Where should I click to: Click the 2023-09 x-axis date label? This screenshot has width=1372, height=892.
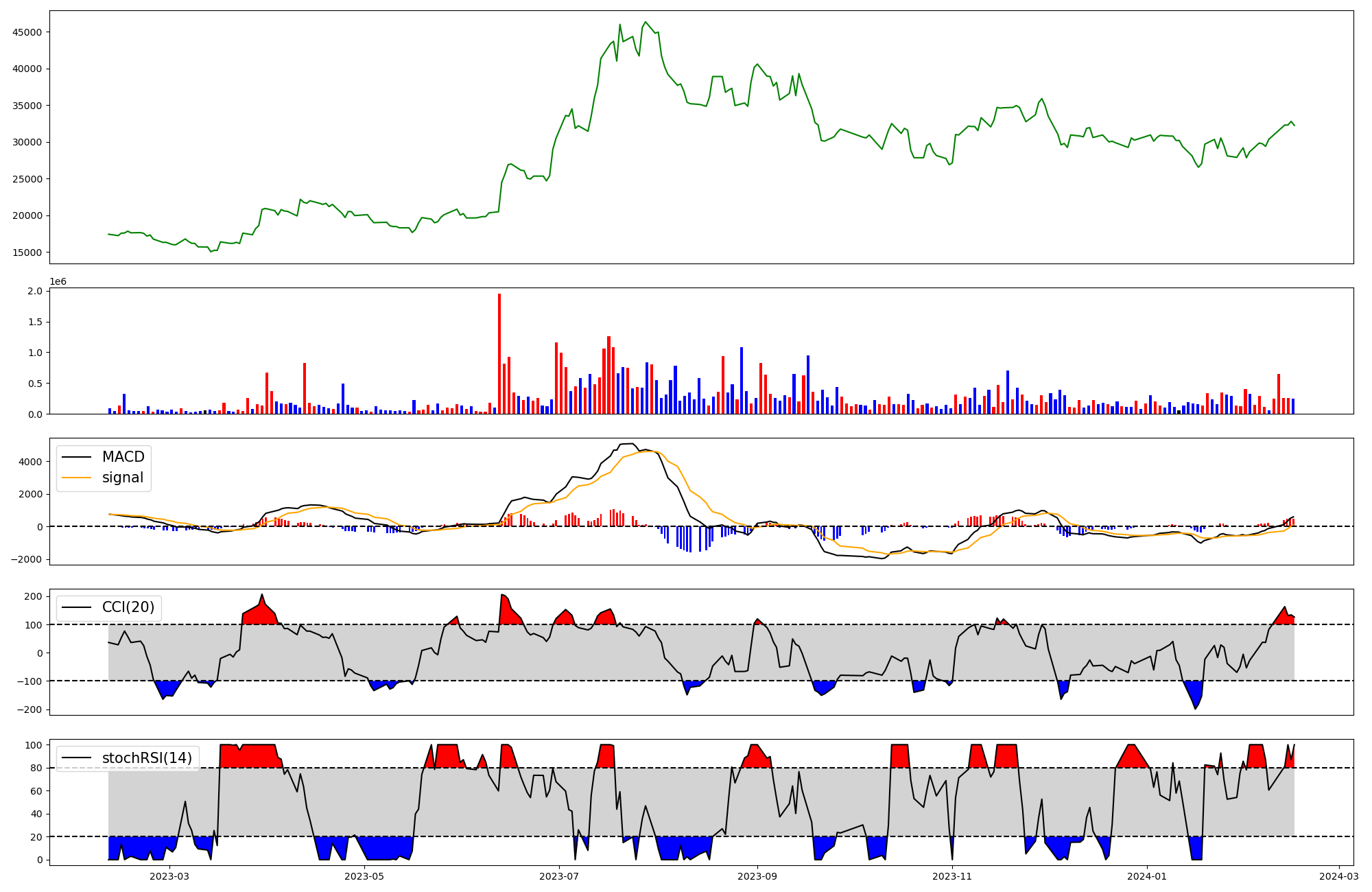[757, 876]
